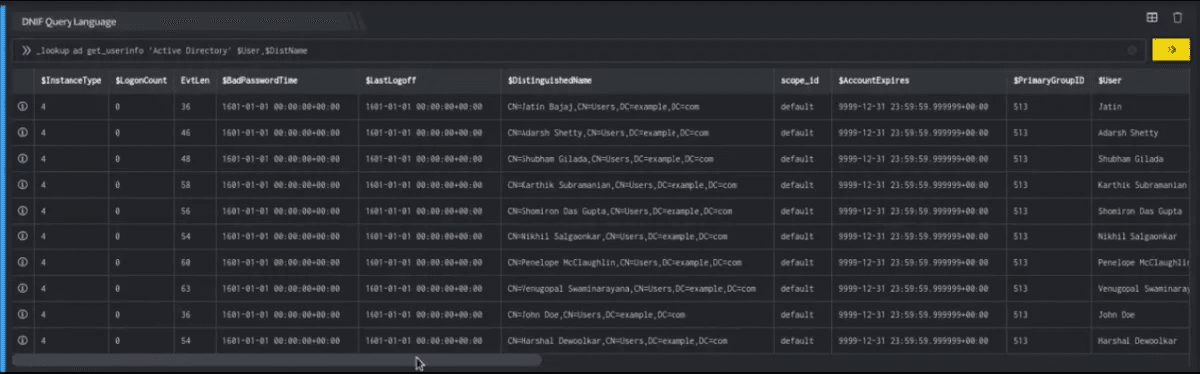Select the DNIF Query Language tab

tap(68, 20)
